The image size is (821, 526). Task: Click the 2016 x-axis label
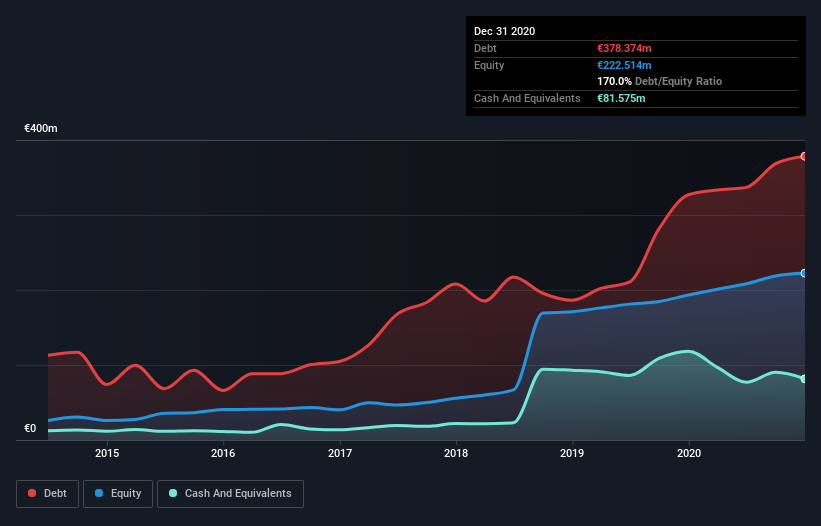[223, 453]
